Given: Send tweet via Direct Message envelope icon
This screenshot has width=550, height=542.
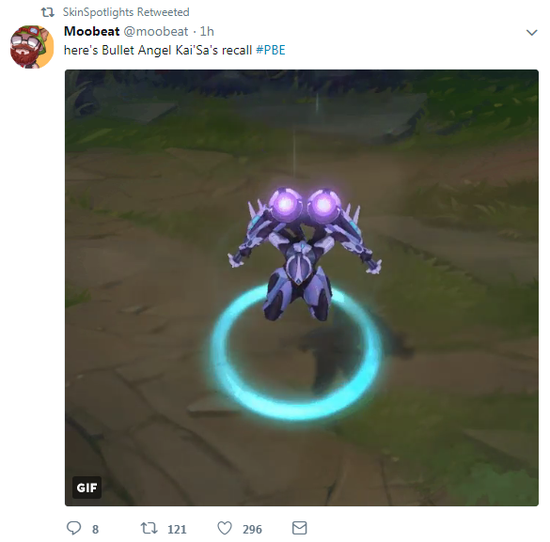Looking at the screenshot, I should click(x=300, y=528).
